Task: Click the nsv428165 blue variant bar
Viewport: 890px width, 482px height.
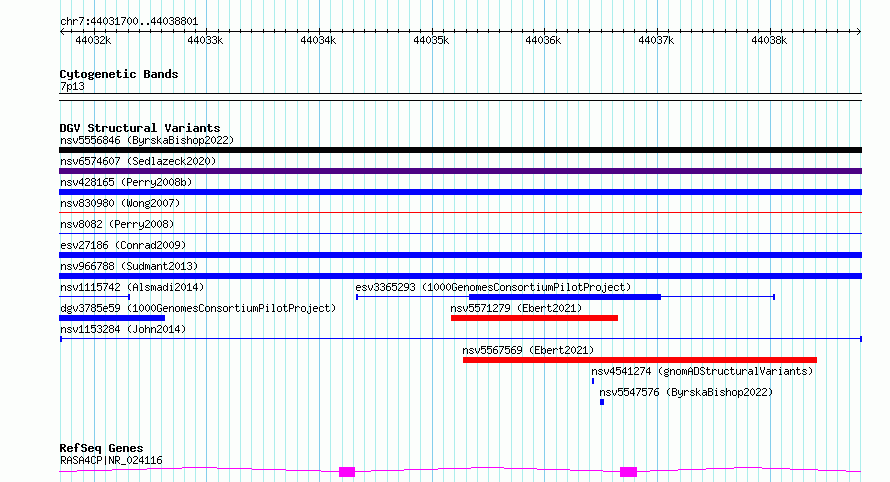Action: pyautogui.click(x=460, y=192)
